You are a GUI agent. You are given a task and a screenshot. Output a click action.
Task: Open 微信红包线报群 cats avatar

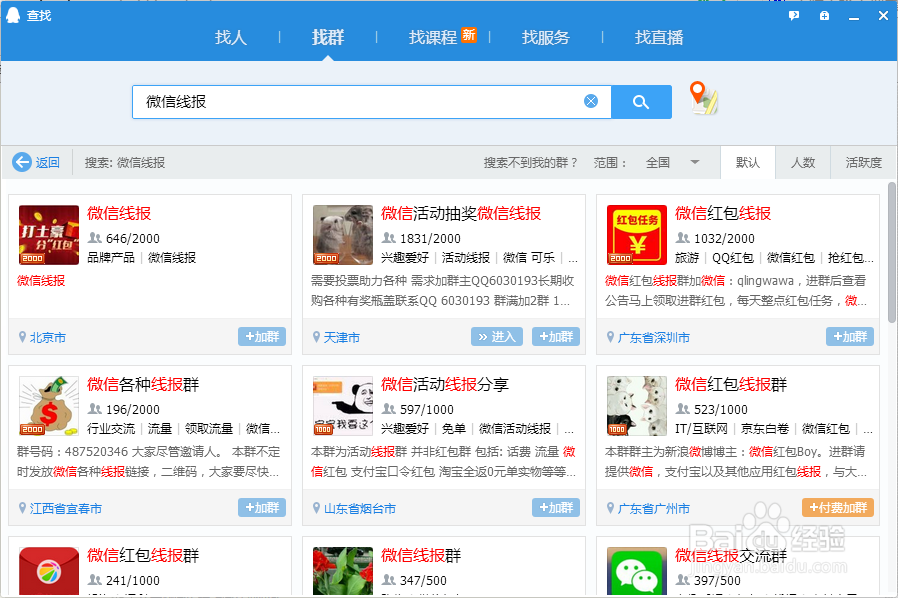[x=637, y=406]
